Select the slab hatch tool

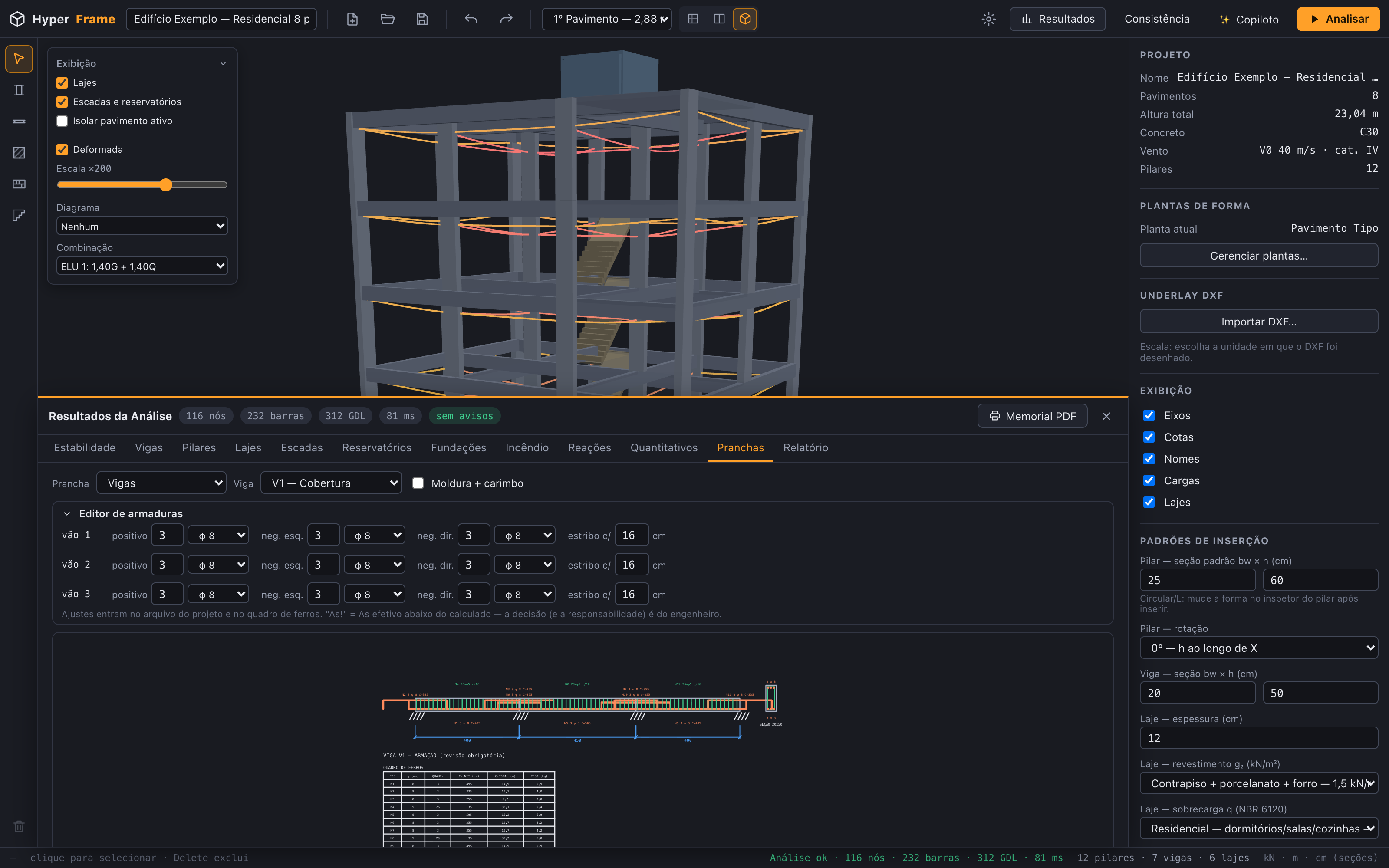[18, 153]
